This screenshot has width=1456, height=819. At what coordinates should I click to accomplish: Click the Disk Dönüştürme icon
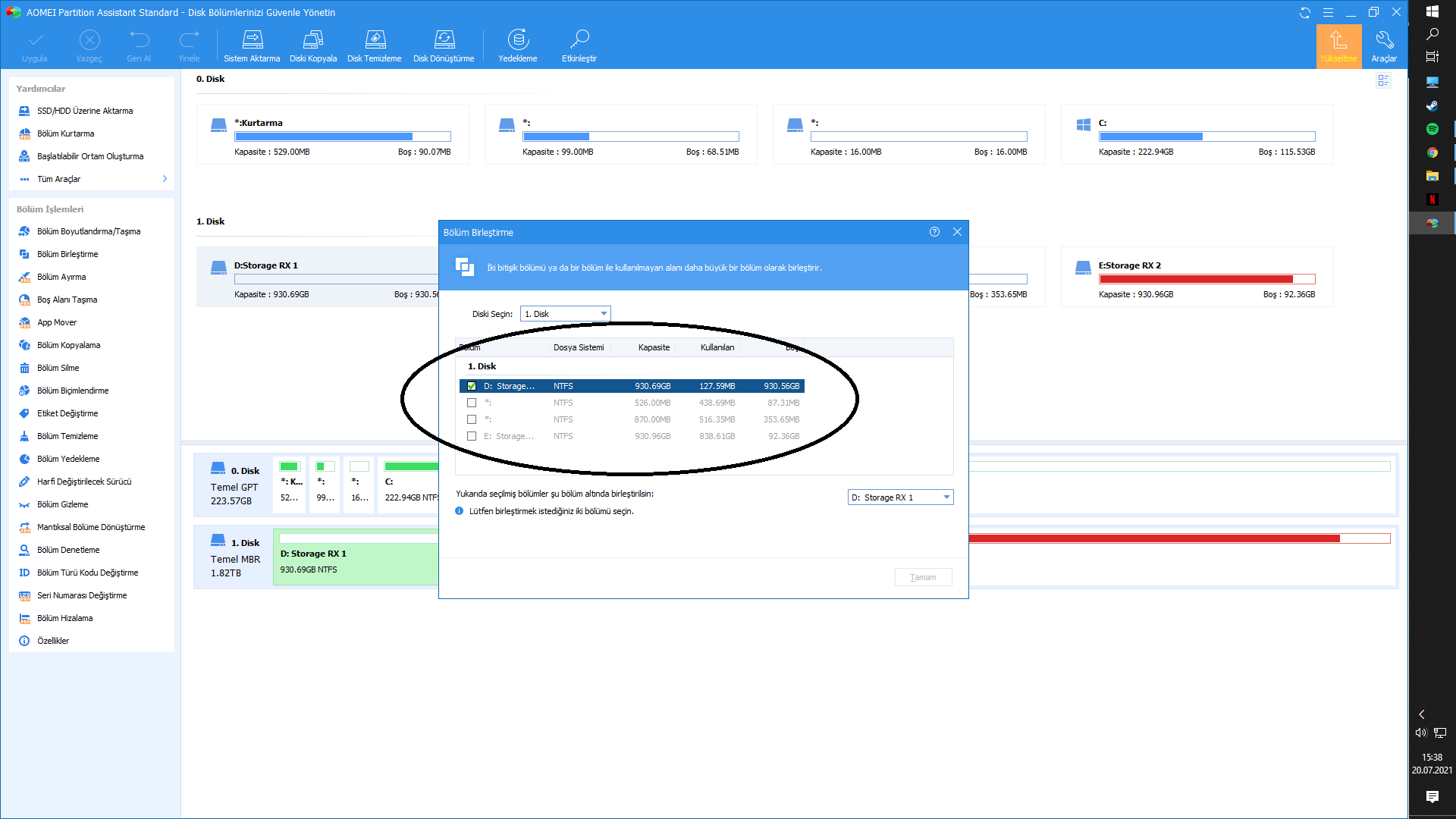tap(444, 39)
